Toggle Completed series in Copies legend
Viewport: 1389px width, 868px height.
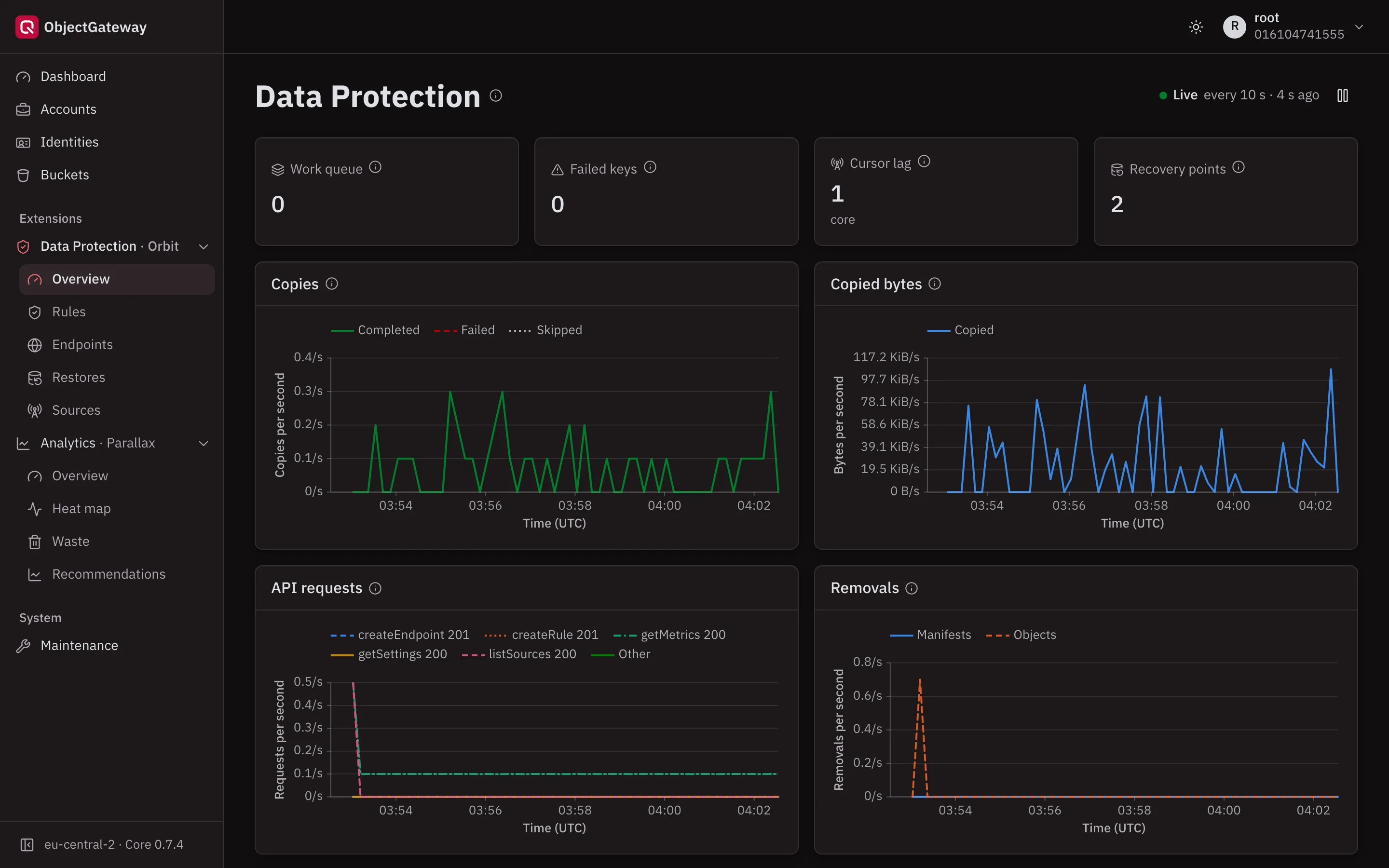pyautogui.click(x=375, y=330)
